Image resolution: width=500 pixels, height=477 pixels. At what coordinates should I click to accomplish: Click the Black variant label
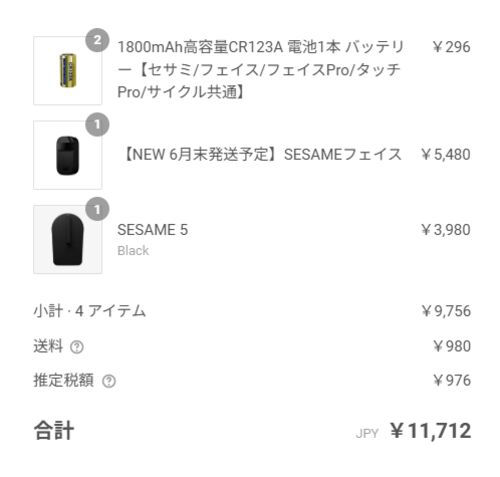coord(133,251)
